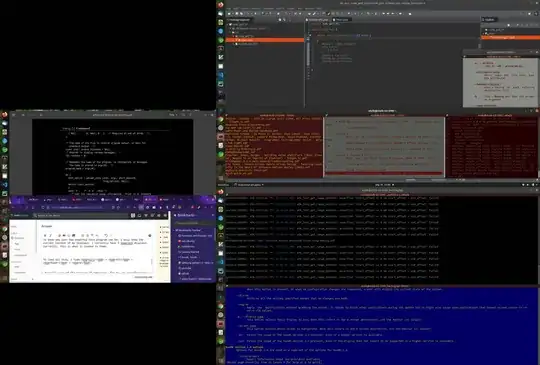This screenshot has height=365, width=540.
Task: Collapse the Bookmarks Toolbar folder
Action: tap(175, 230)
